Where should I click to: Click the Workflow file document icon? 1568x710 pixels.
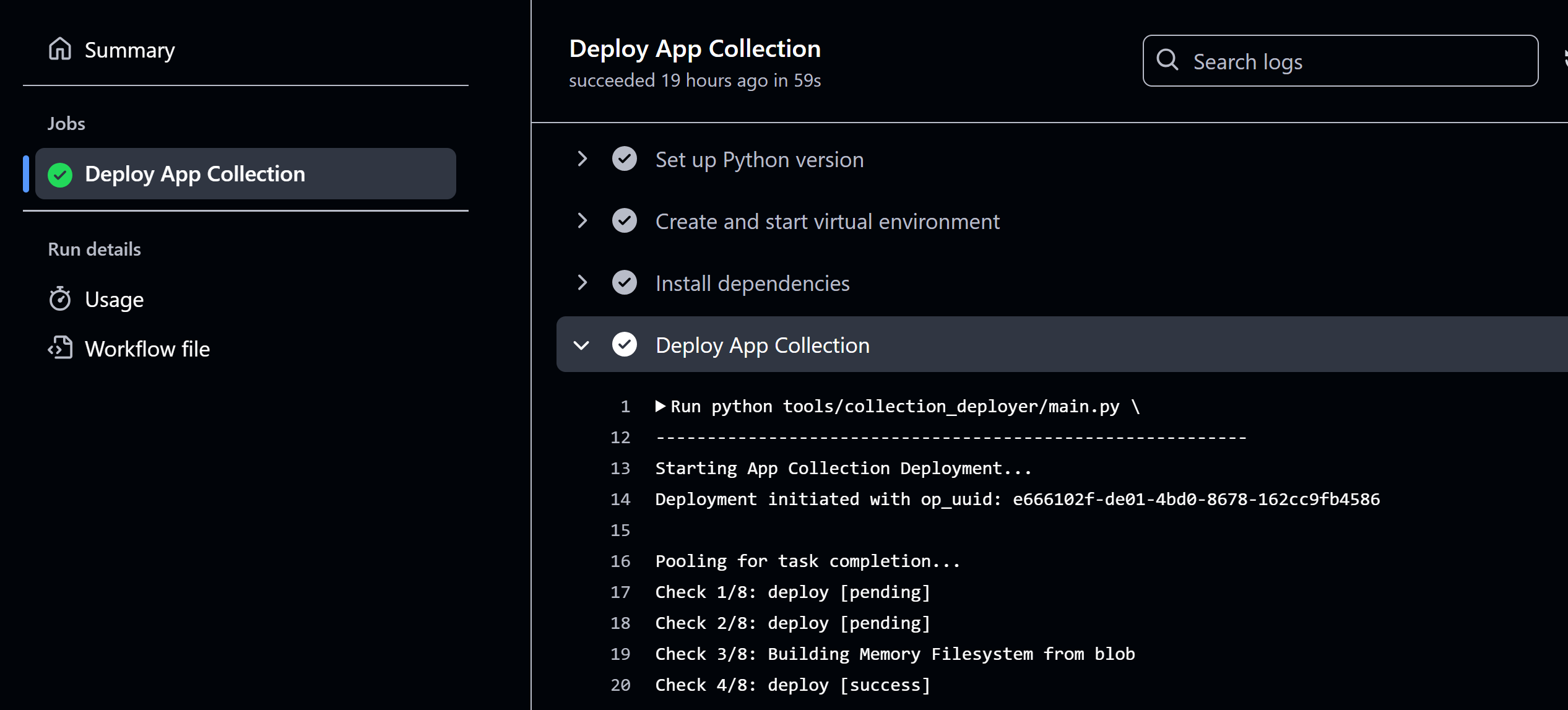(x=61, y=348)
